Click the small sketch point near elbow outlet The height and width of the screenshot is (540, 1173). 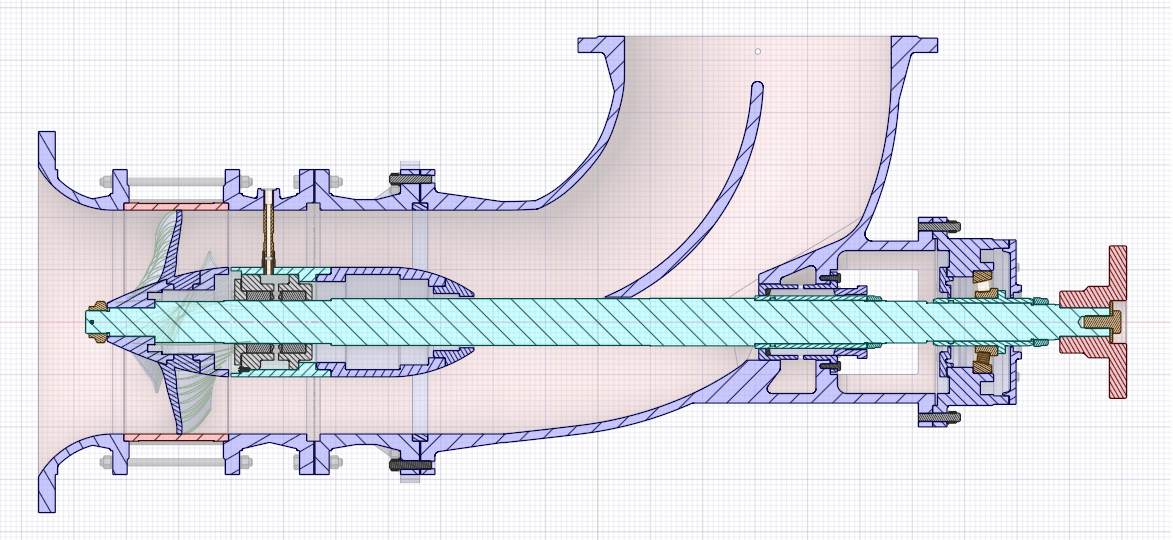click(x=758, y=50)
